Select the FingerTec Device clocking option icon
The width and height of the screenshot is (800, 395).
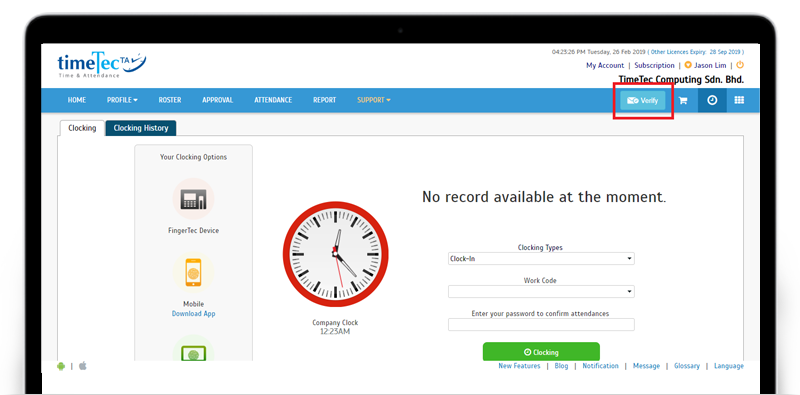pos(193,199)
